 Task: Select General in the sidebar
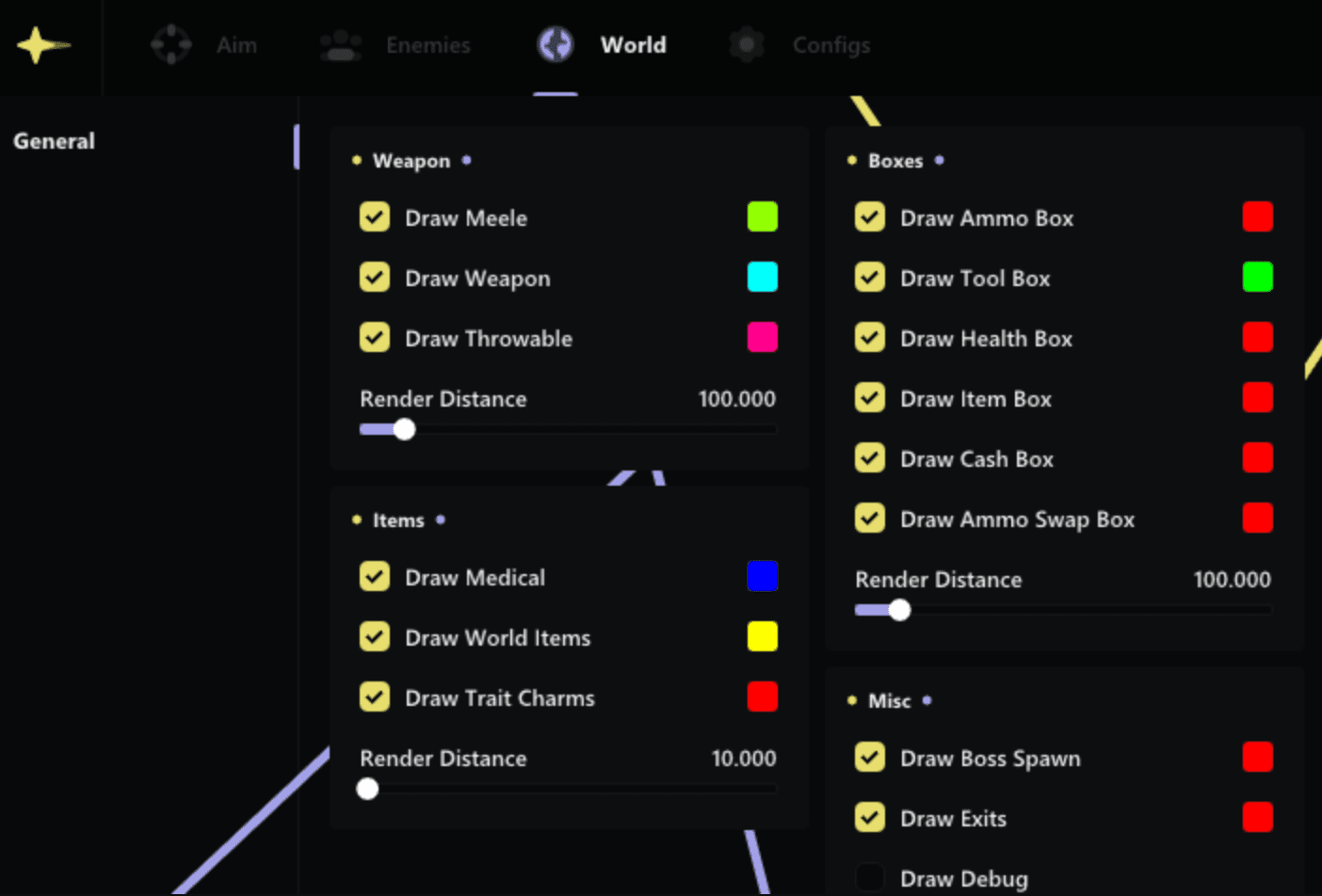(54, 141)
